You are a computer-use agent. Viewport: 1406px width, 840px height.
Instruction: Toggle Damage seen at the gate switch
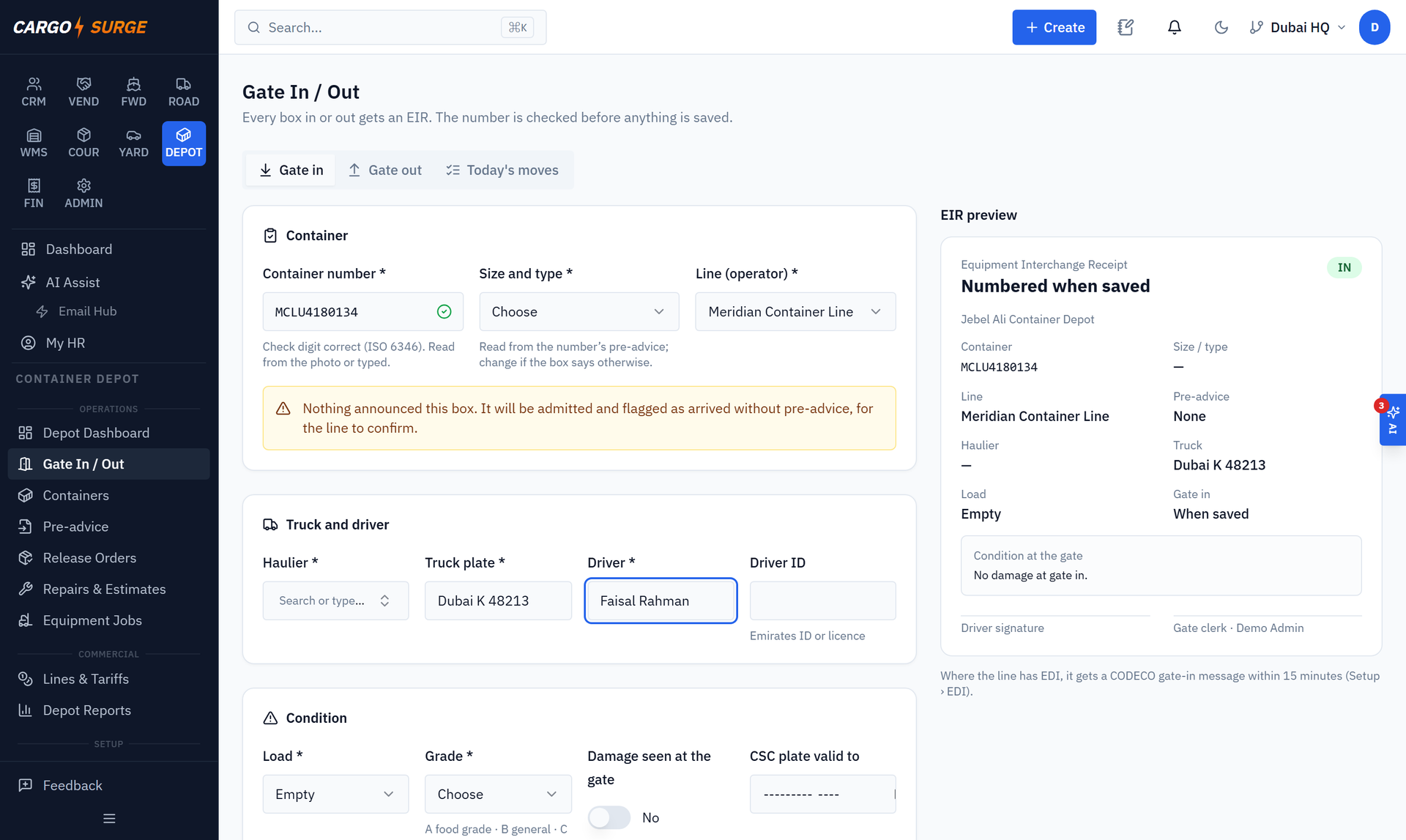tap(609, 817)
